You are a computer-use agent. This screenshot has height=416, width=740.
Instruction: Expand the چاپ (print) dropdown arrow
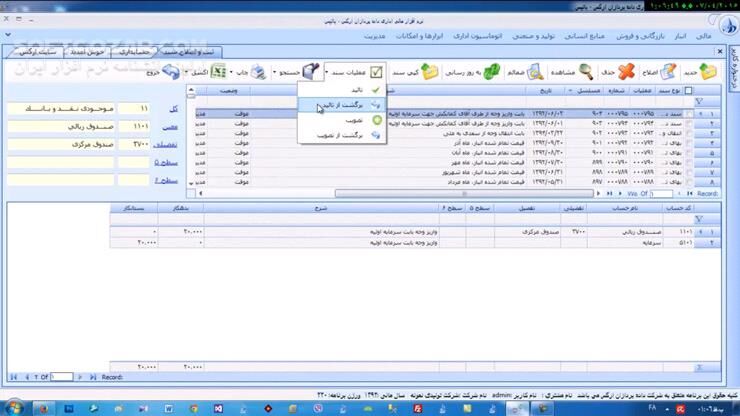click(x=232, y=72)
